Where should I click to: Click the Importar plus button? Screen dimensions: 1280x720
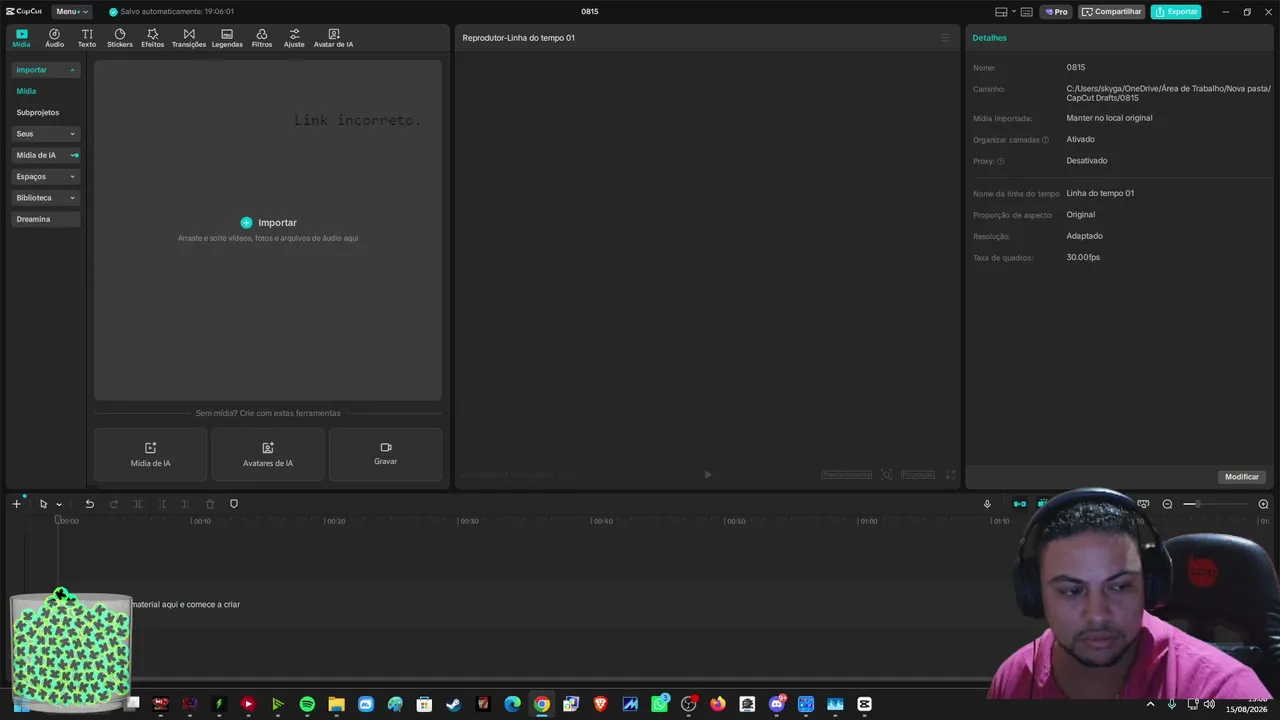tap(246, 223)
